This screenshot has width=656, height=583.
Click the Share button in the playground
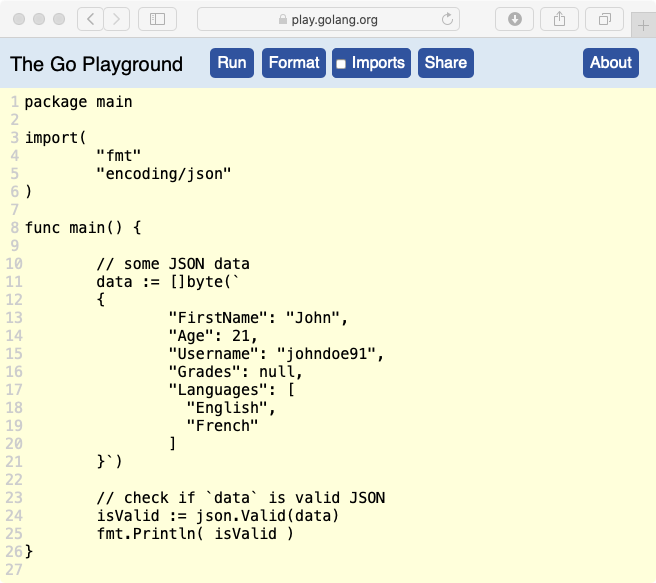pos(445,63)
